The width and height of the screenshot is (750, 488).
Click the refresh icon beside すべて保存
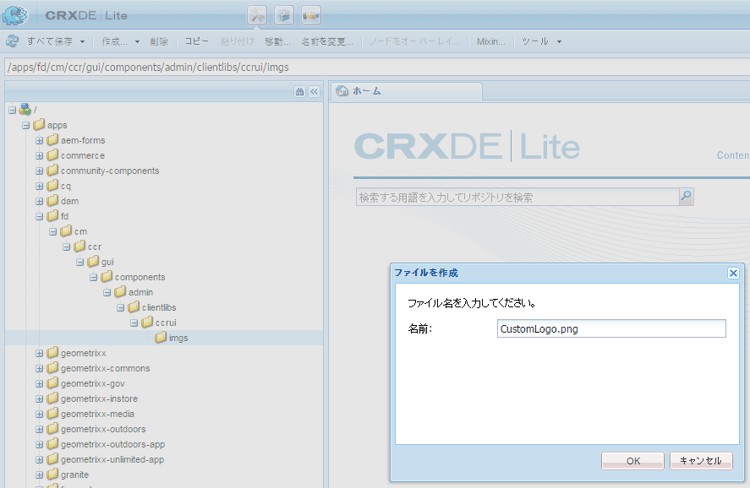pyautogui.click(x=12, y=42)
